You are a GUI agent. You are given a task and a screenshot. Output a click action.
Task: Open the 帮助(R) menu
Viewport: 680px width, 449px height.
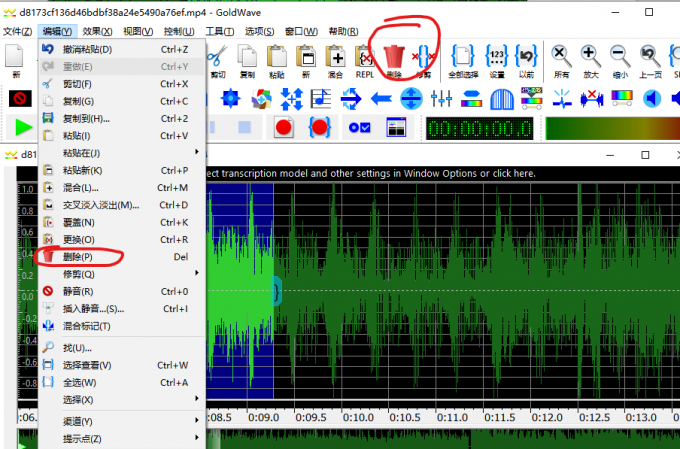pos(343,31)
